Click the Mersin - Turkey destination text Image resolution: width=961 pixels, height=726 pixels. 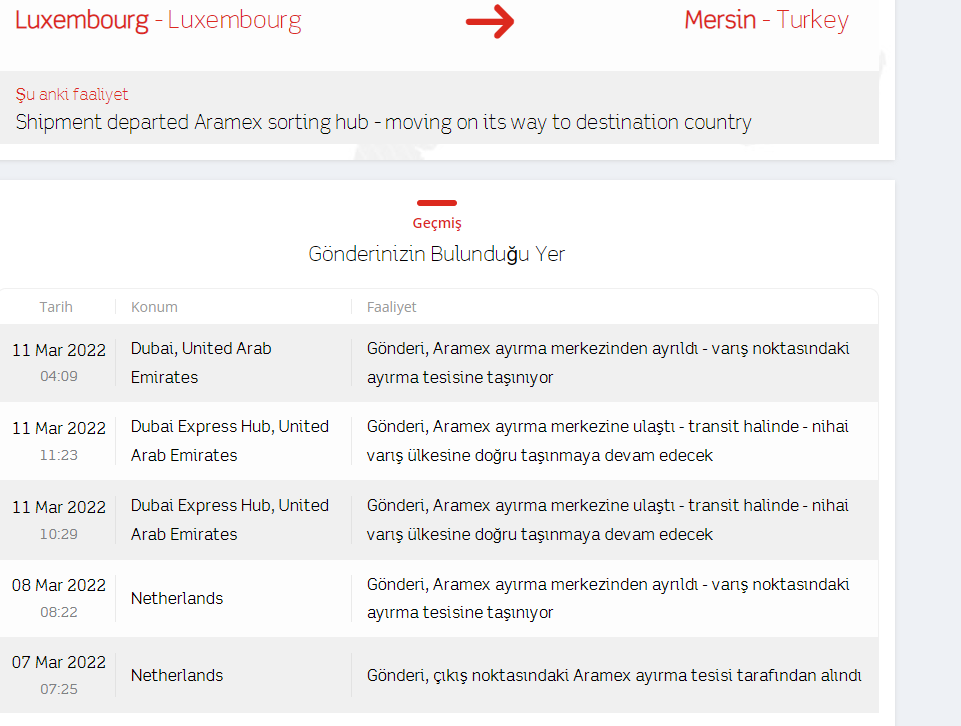pos(766,20)
